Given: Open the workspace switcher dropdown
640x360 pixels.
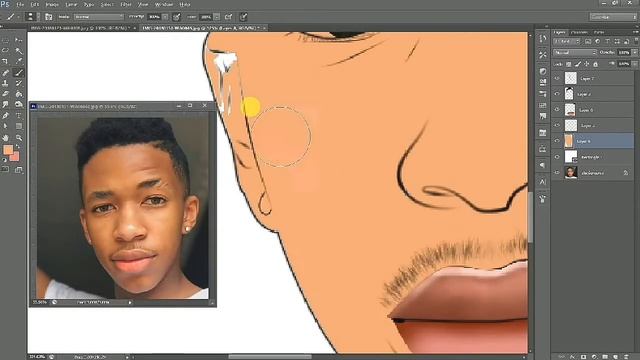Looking at the screenshot, I should coord(613,17).
